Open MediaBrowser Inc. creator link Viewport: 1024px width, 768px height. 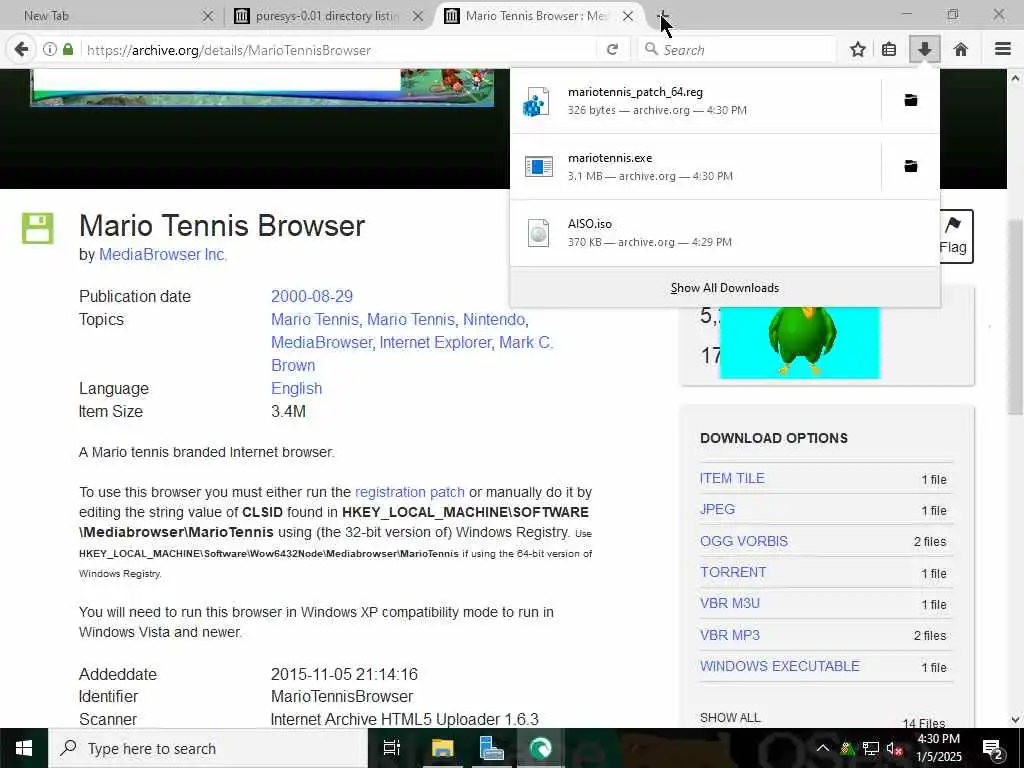point(163,255)
